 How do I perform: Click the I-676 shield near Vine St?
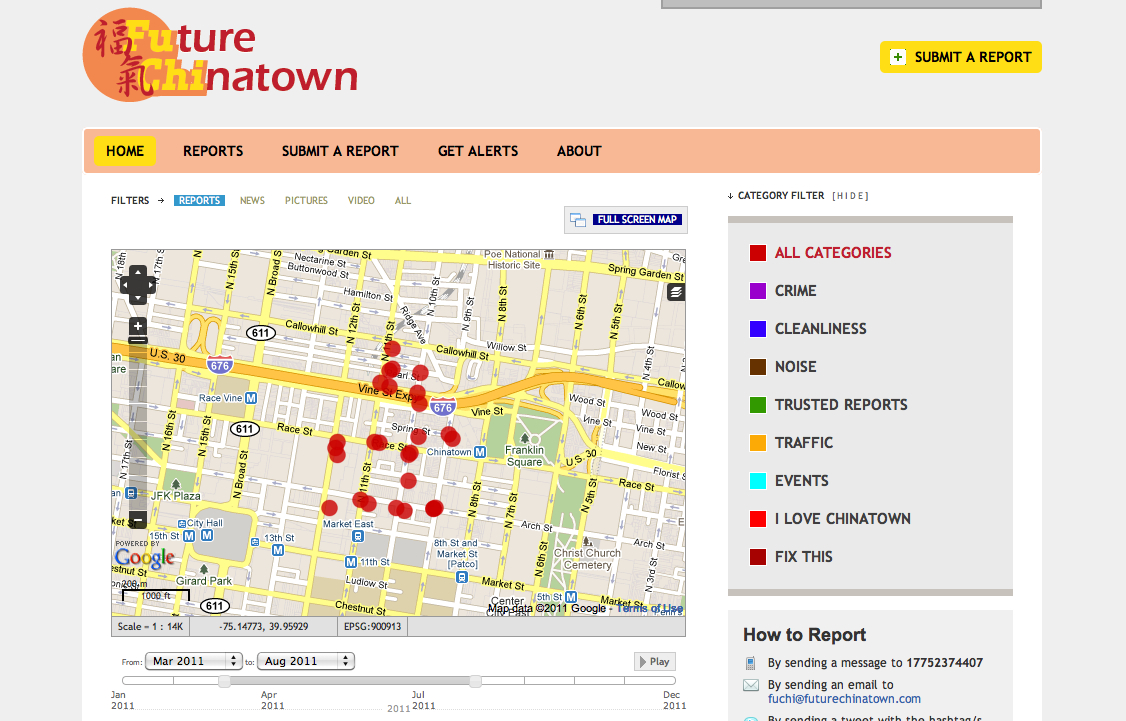(443, 407)
